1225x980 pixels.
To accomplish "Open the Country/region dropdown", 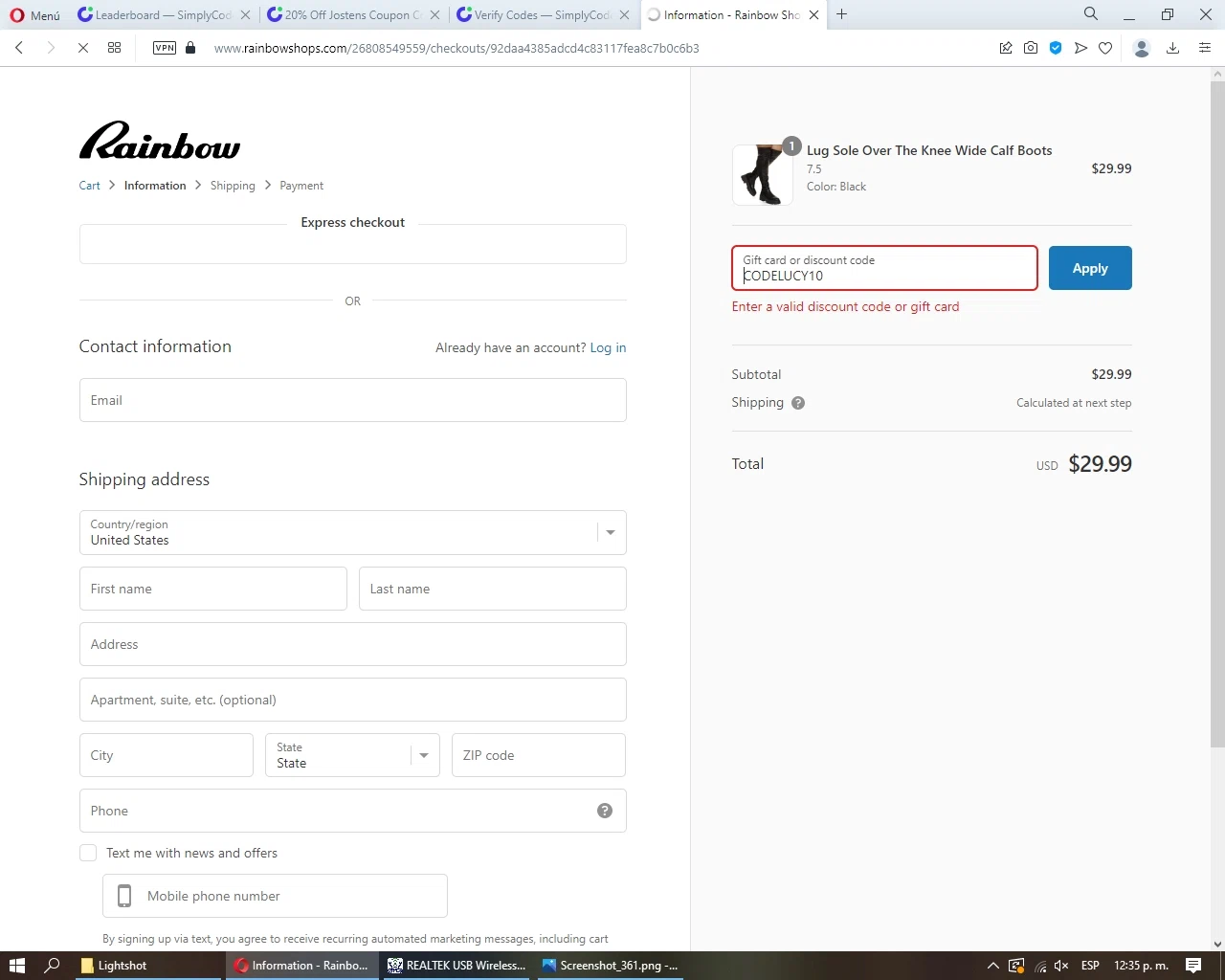I will pos(352,532).
